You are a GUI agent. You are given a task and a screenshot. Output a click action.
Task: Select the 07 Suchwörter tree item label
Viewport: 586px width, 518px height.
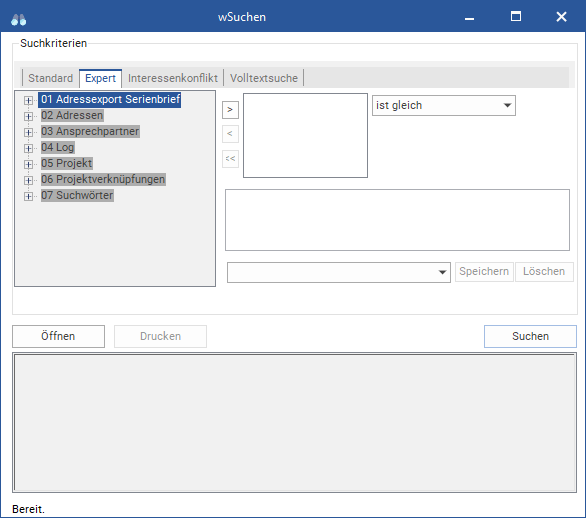[77, 195]
